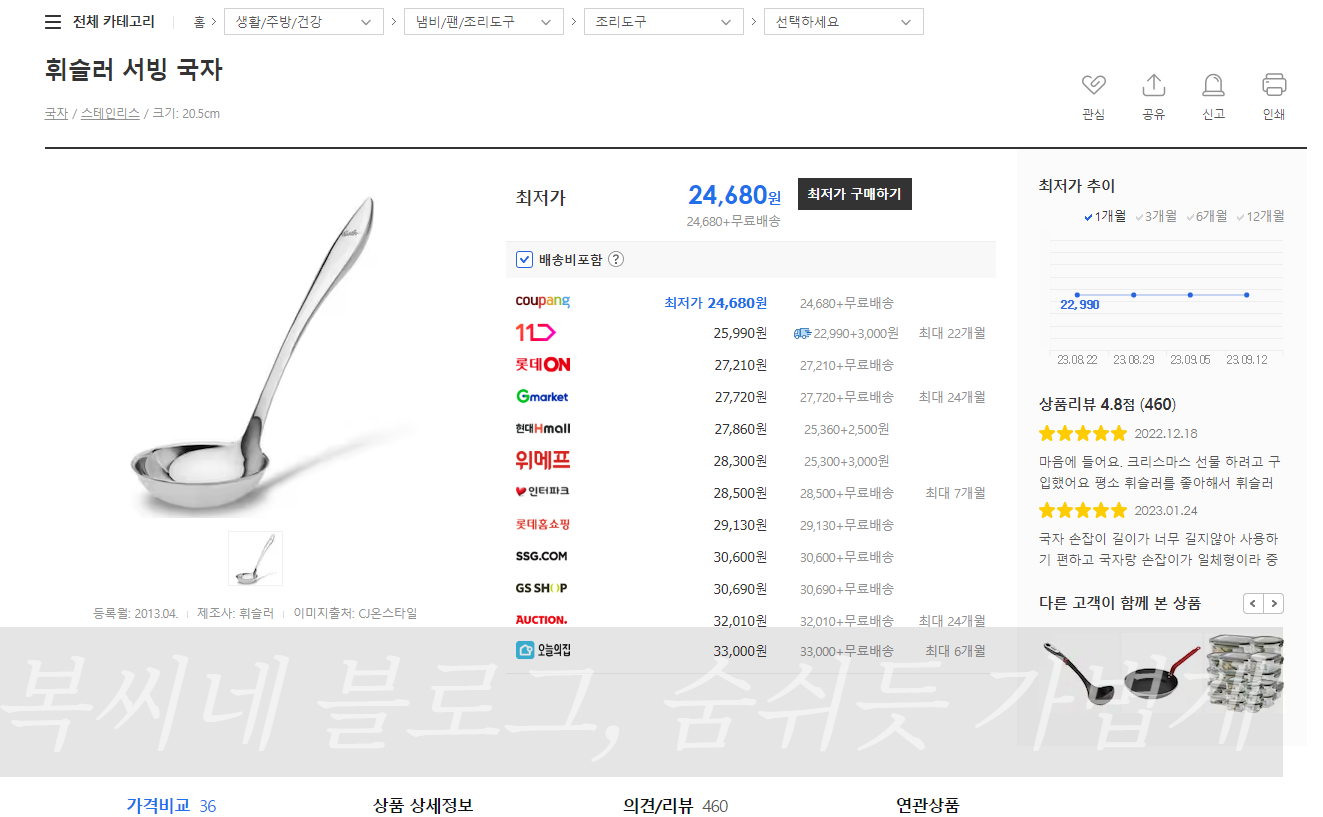
Task: Click the 최저가 구매하기 button
Action: [x=855, y=194]
